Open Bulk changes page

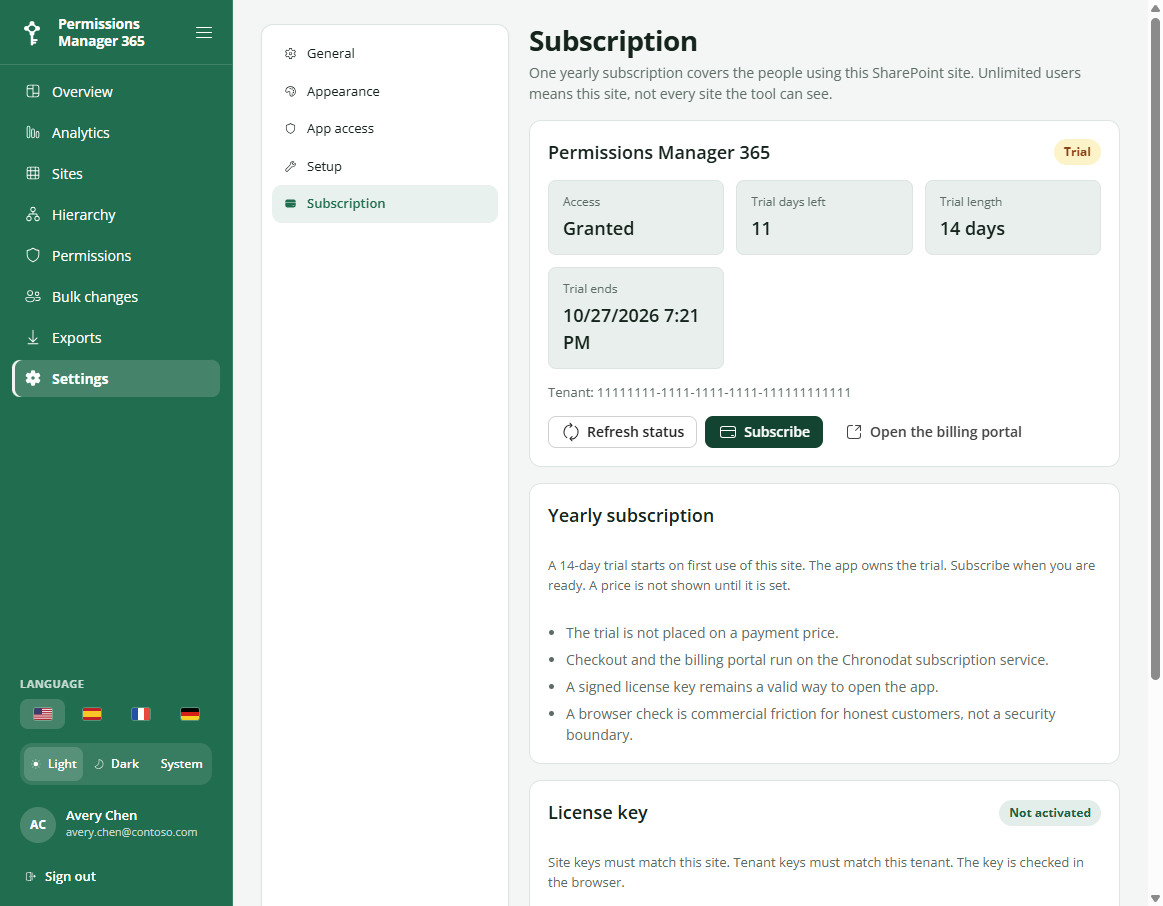click(x=116, y=296)
